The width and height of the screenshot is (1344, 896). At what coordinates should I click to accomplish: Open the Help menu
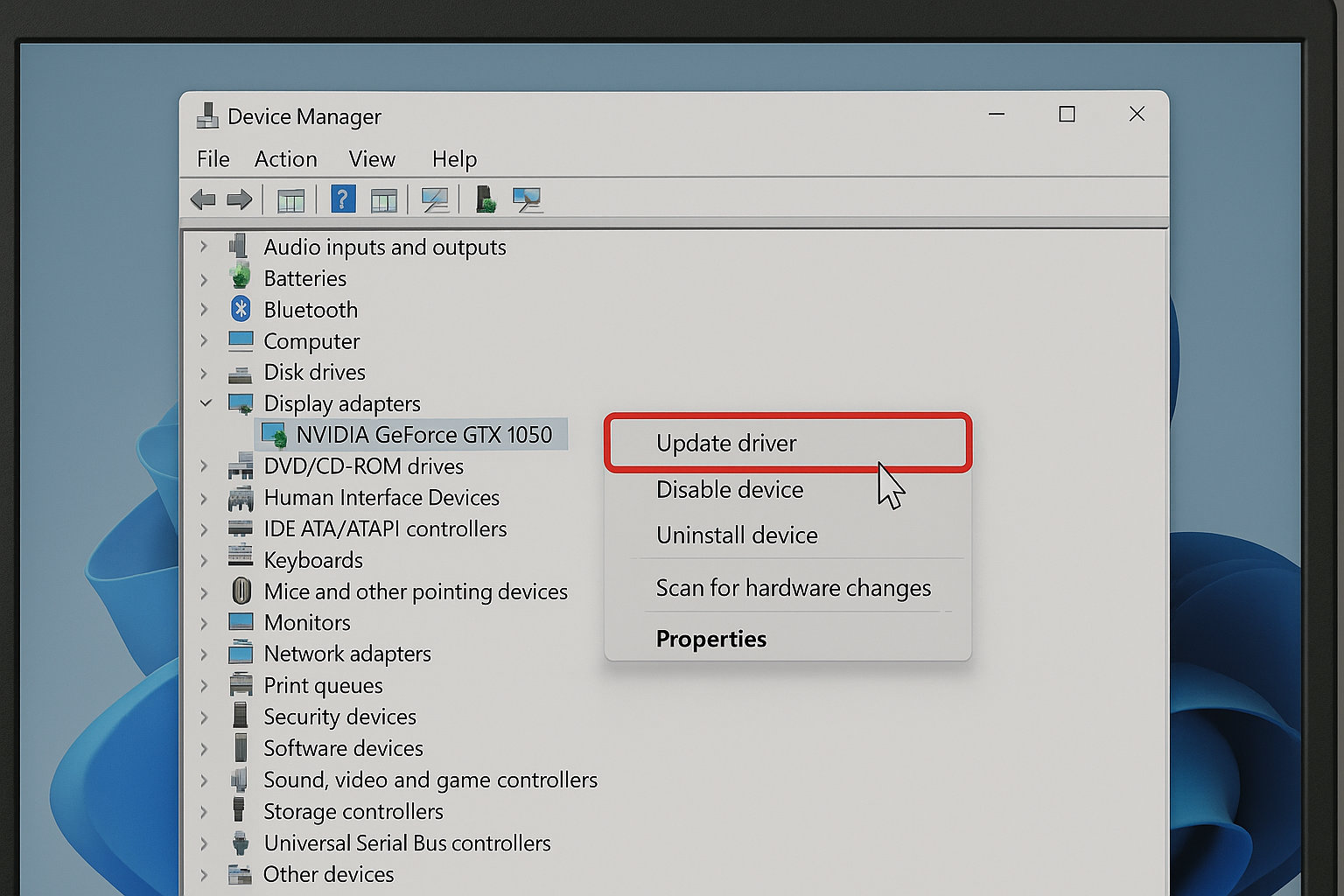point(454,158)
